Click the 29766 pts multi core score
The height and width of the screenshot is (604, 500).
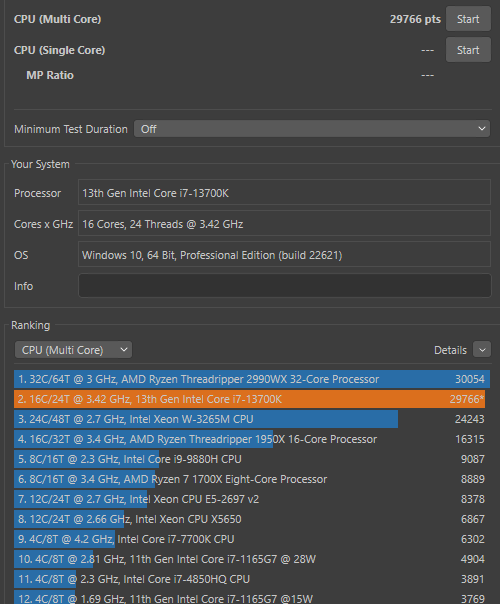[x=415, y=19]
